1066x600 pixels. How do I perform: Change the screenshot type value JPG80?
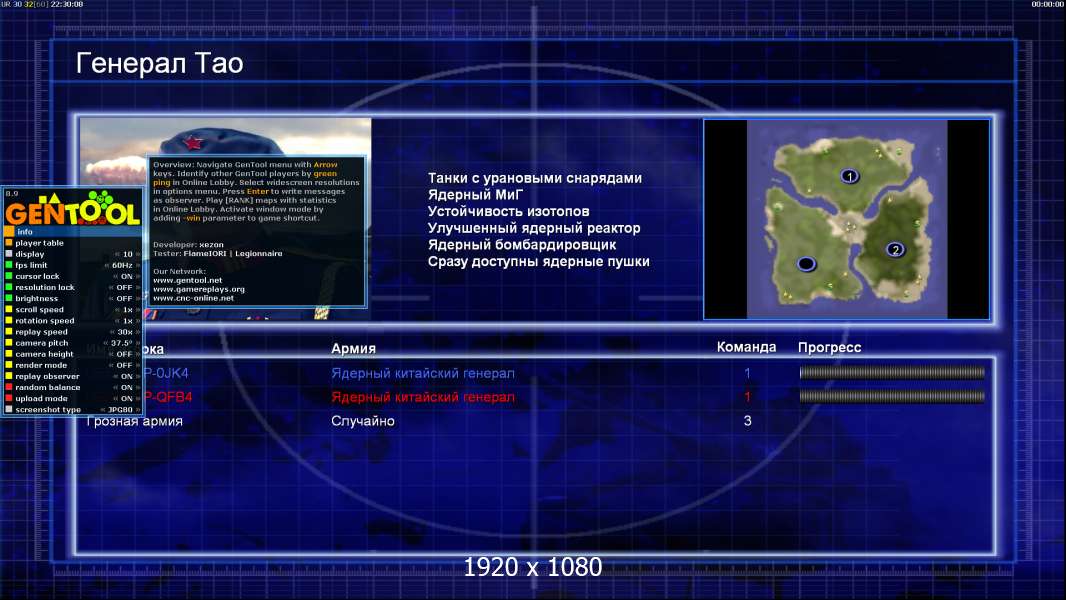click(x=120, y=410)
